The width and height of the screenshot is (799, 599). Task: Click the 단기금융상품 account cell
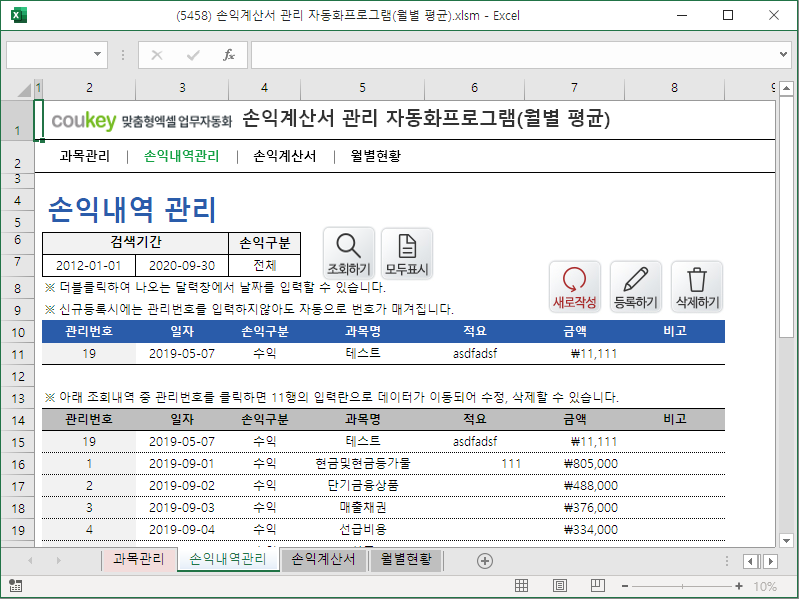pos(362,485)
